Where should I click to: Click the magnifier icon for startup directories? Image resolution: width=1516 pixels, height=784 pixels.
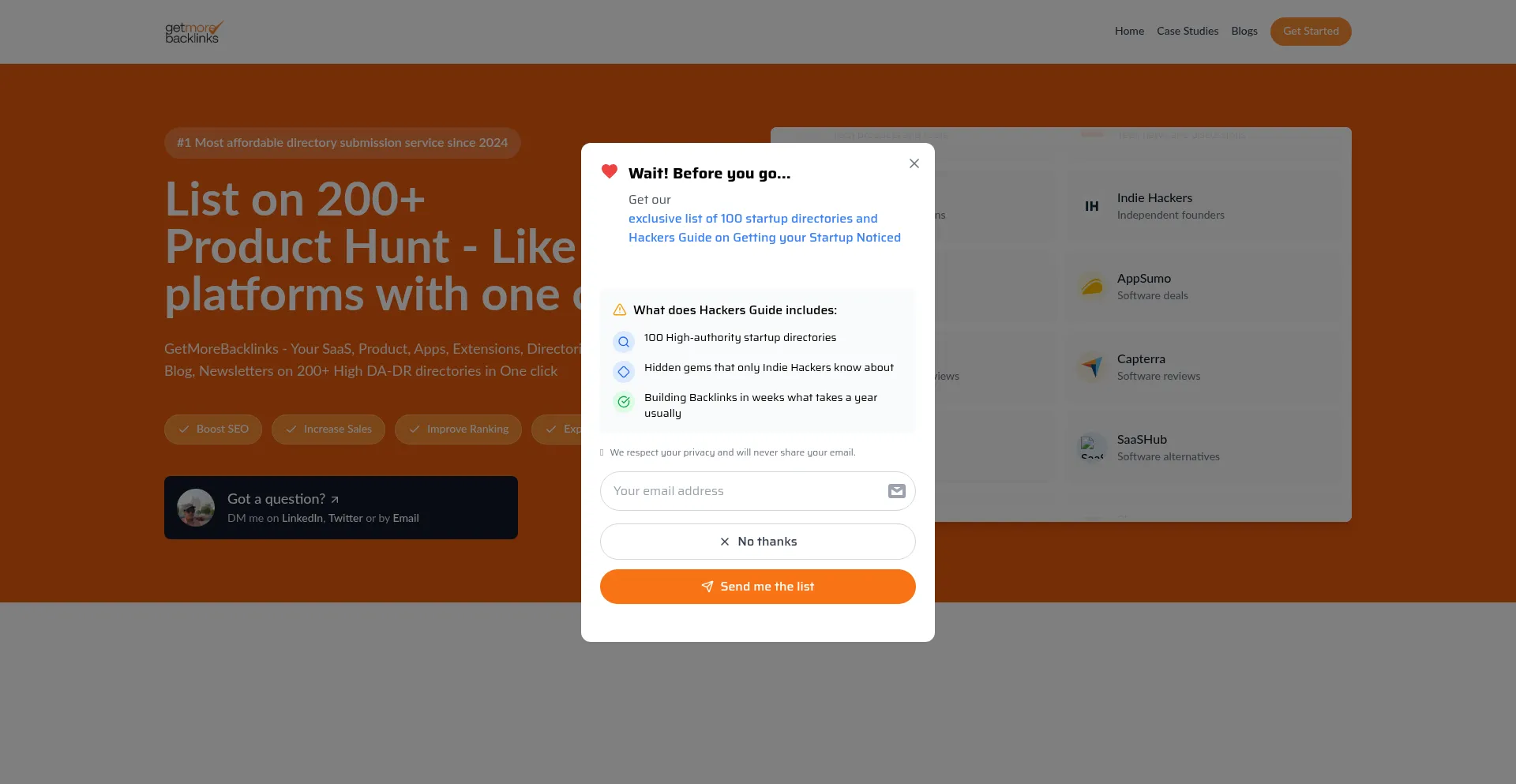(624, 342)
